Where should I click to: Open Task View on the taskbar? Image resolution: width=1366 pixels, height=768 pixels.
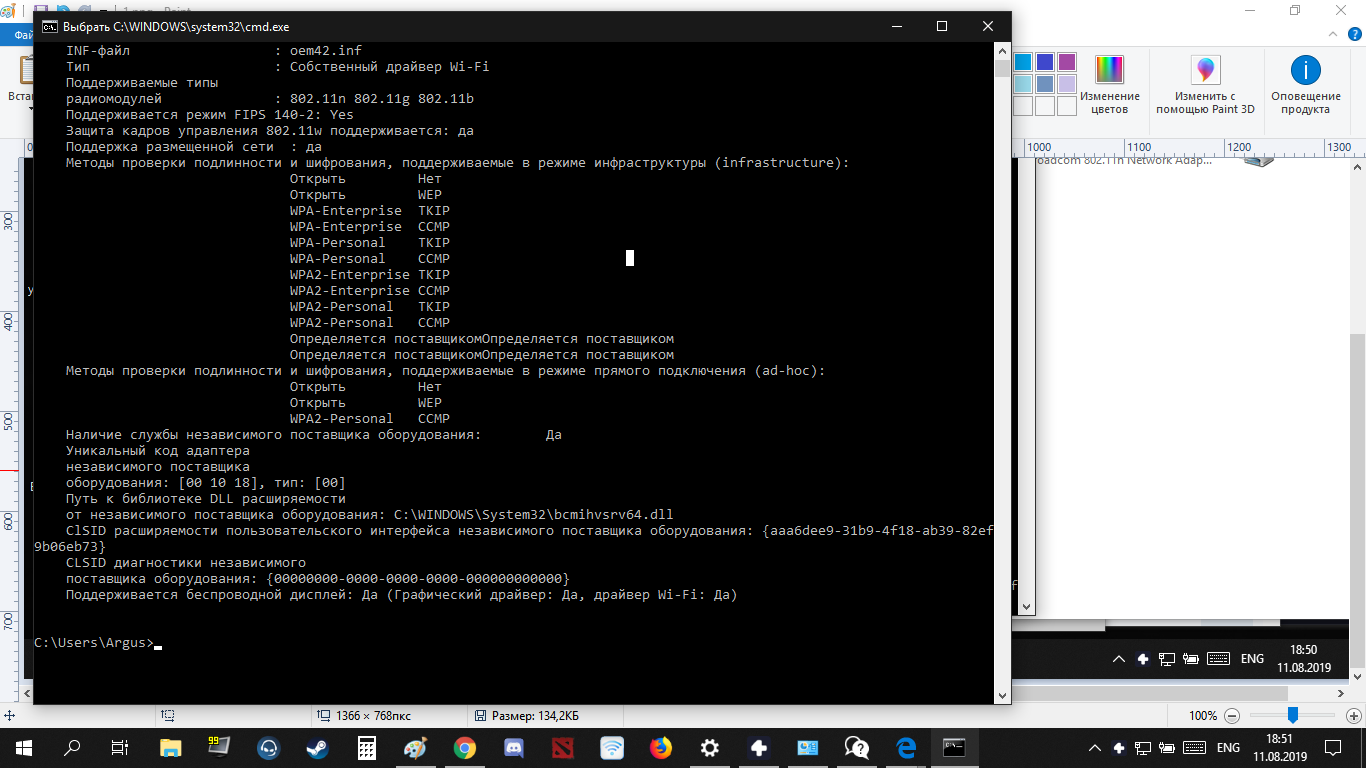(x=120, y=747)
